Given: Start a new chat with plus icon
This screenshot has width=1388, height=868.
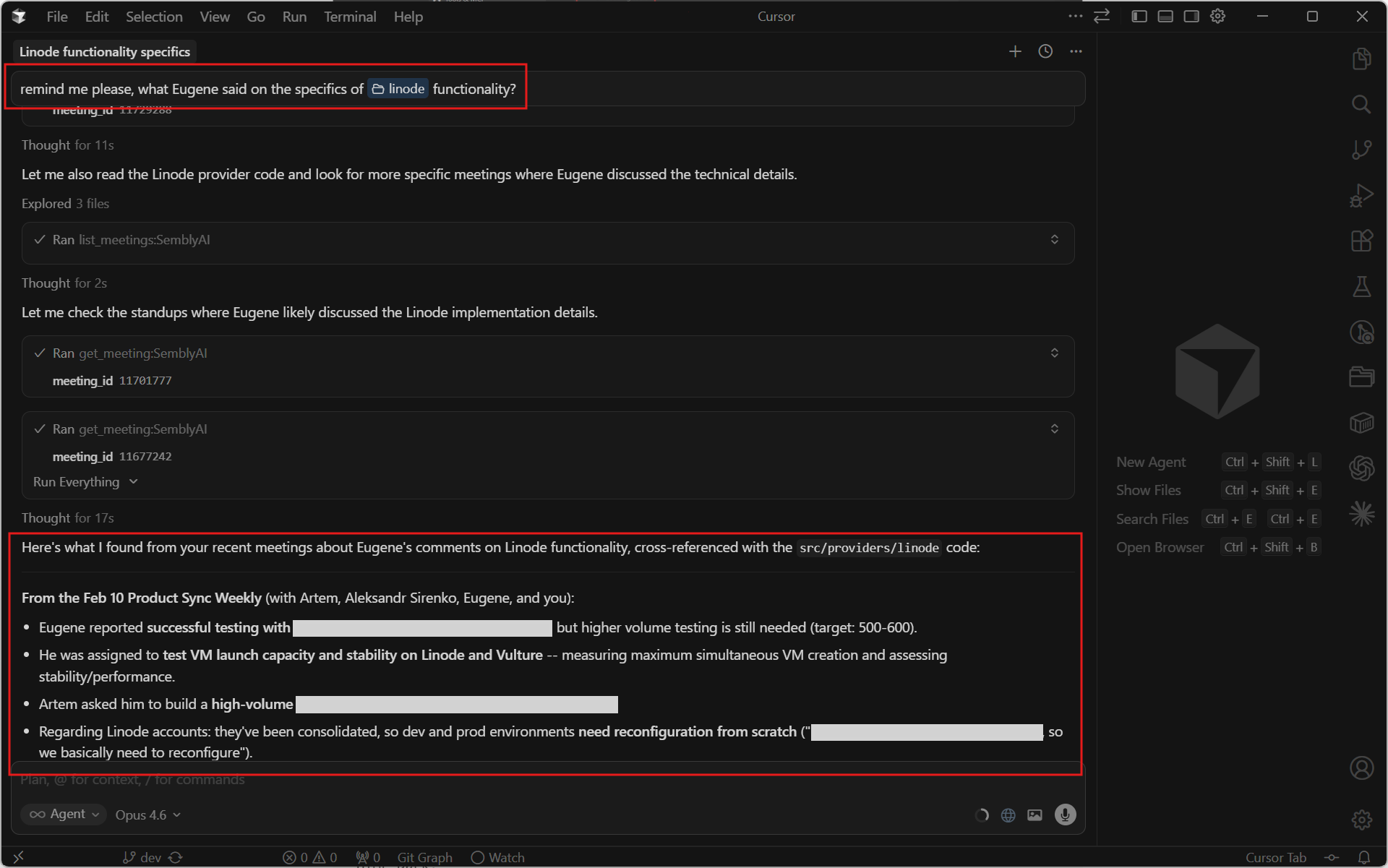Looking at the screenshot, I should 1015,51.
